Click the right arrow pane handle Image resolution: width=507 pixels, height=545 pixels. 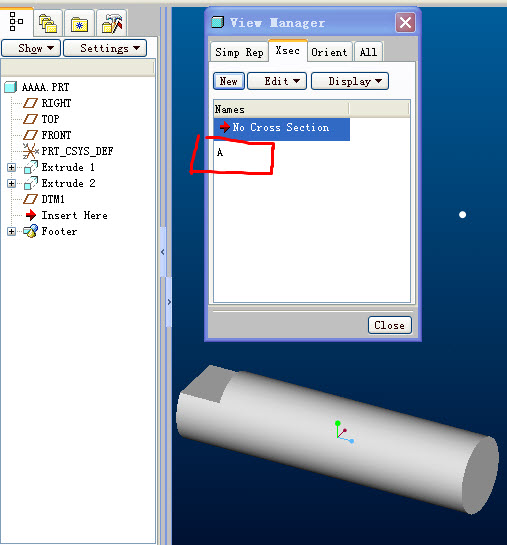[169, 302]
